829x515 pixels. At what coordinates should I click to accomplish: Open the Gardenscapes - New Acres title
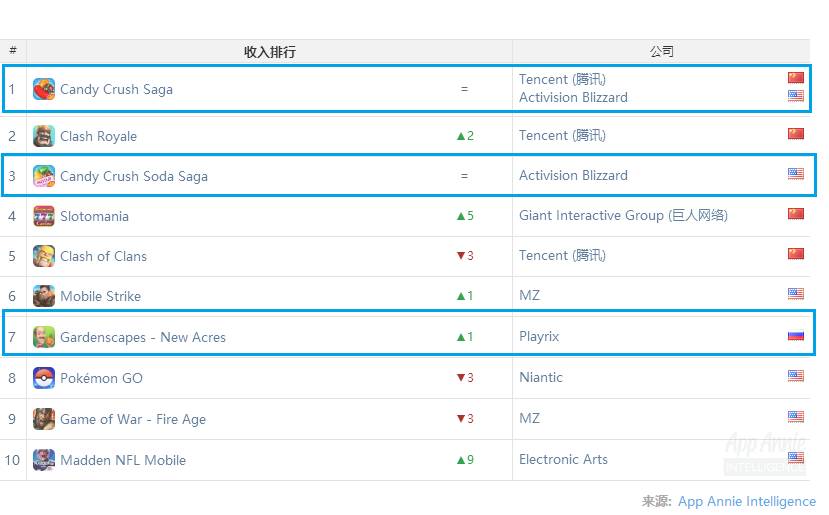(x=143, y=337)
